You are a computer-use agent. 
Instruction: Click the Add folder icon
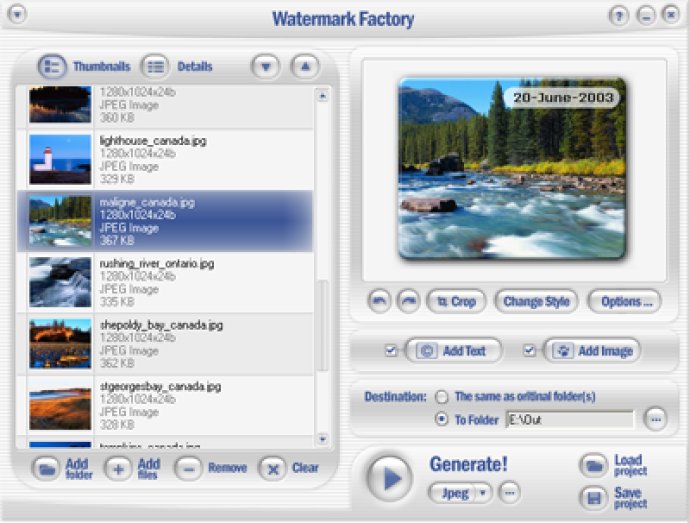tap(46, 469)
